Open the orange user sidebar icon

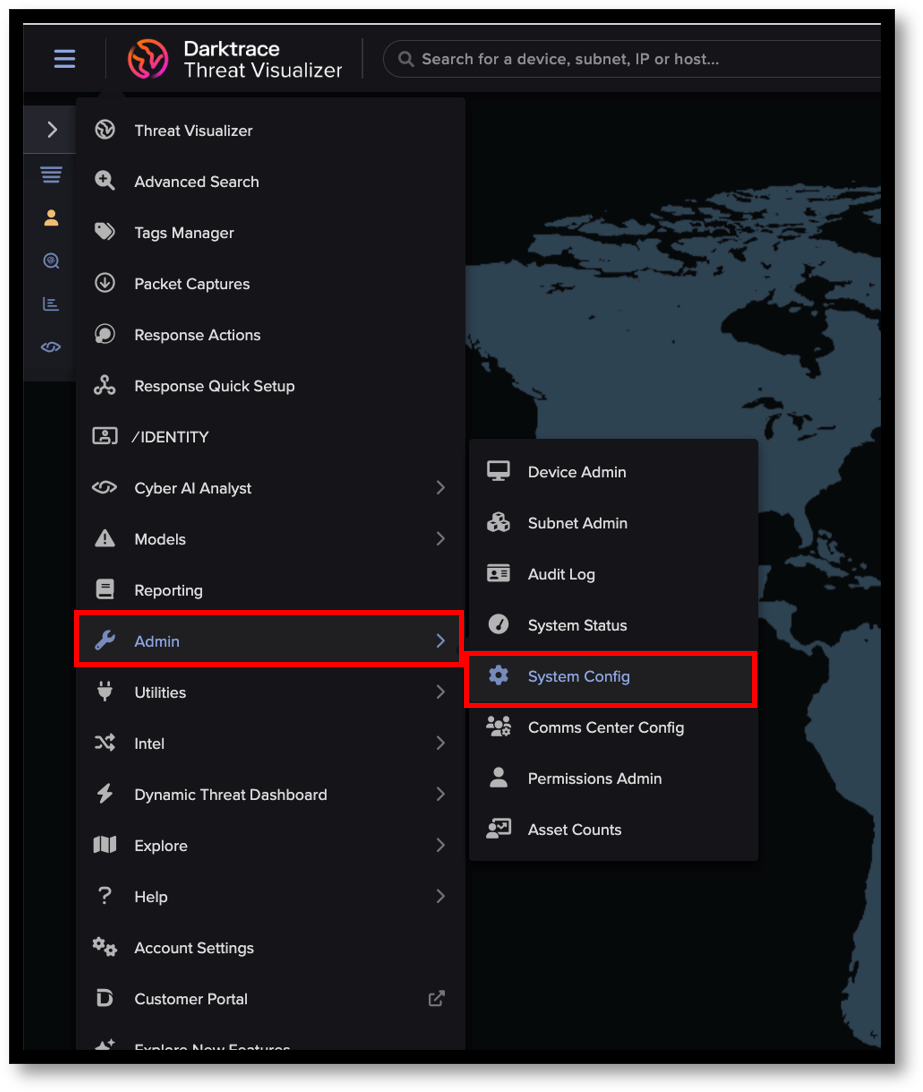coord(51,217)
